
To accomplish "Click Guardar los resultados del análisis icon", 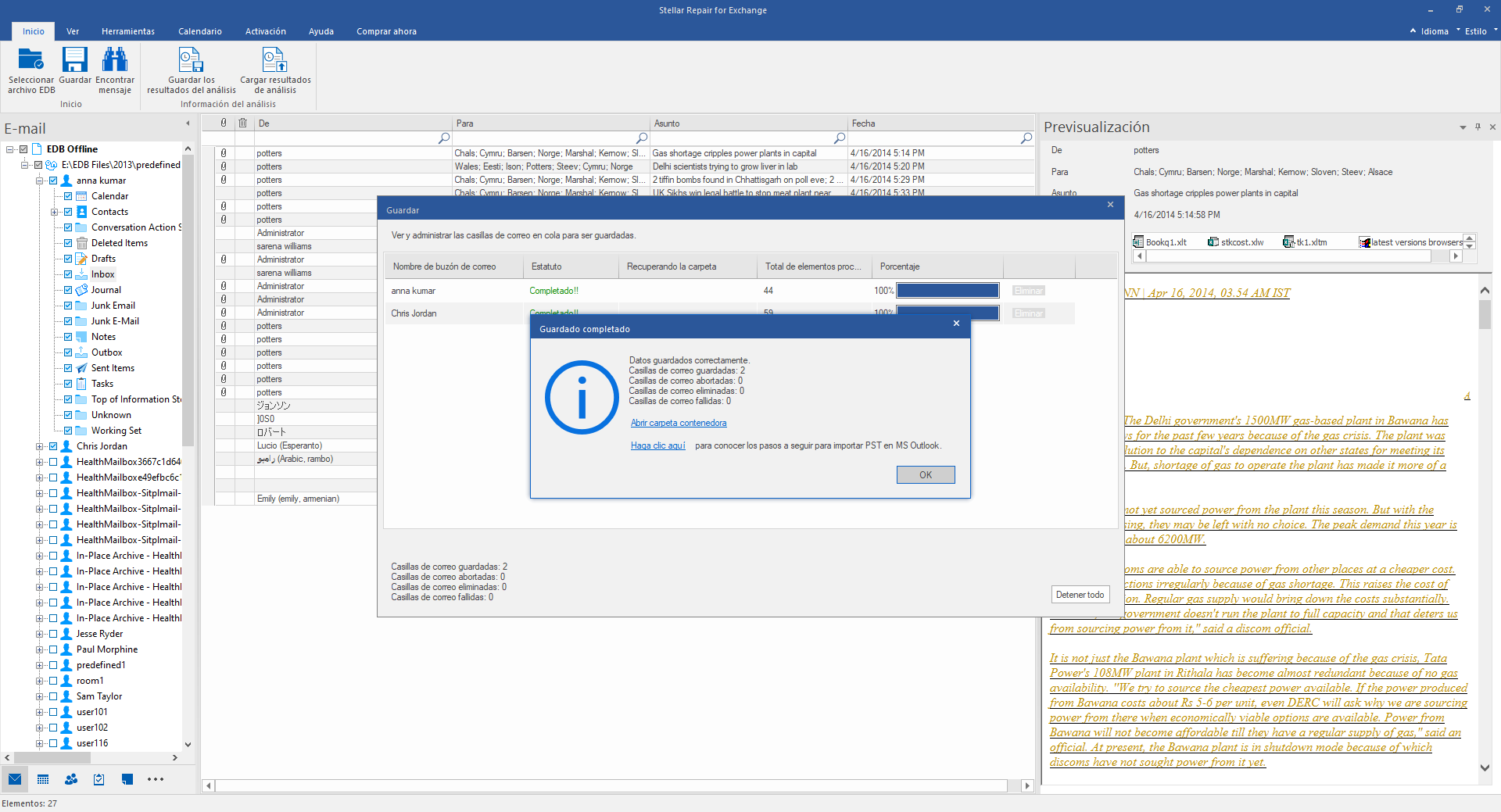I will click(191, 59).
